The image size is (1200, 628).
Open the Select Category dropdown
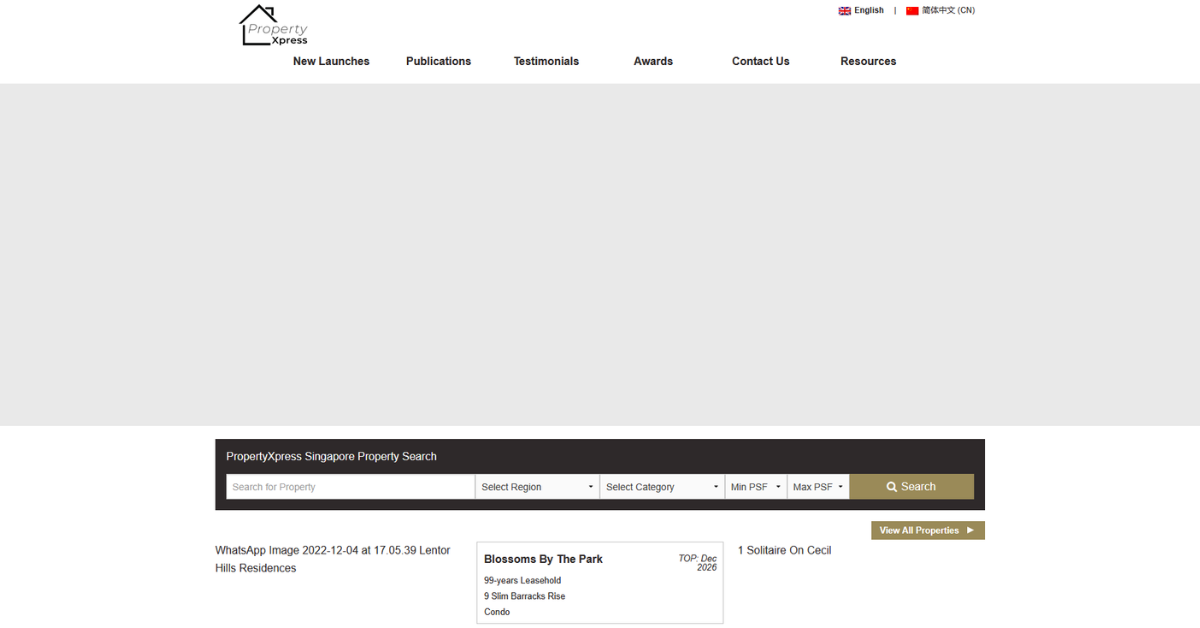tap(662, 487)
